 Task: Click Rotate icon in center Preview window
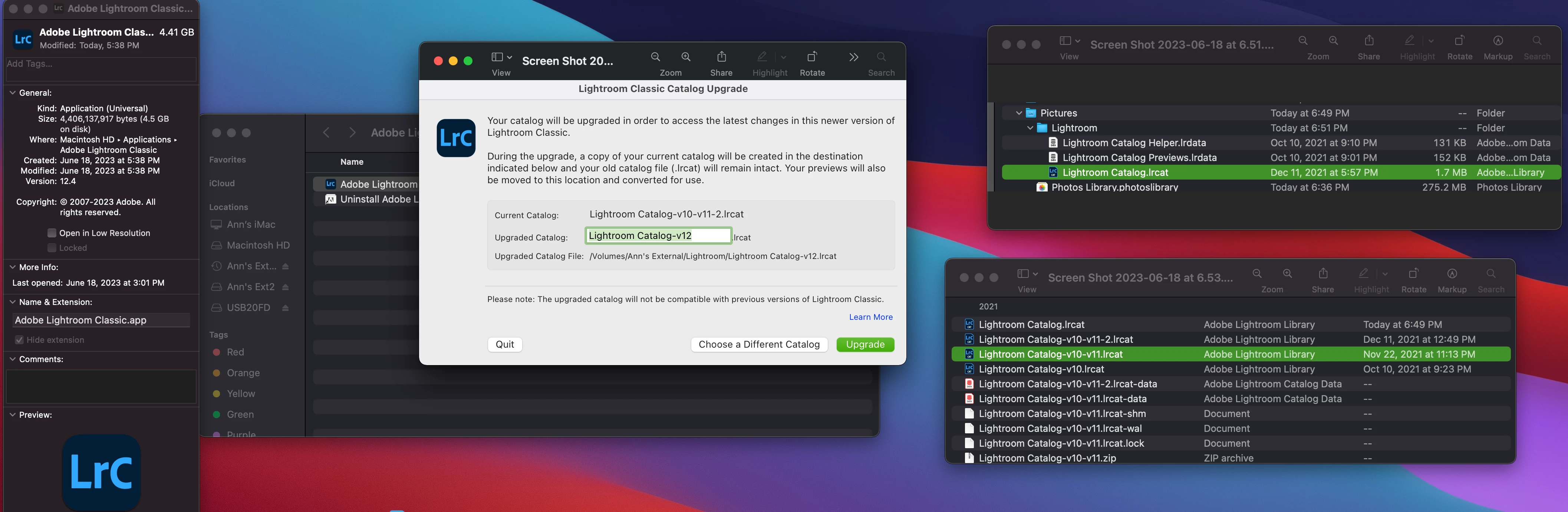tap(811, 57)
